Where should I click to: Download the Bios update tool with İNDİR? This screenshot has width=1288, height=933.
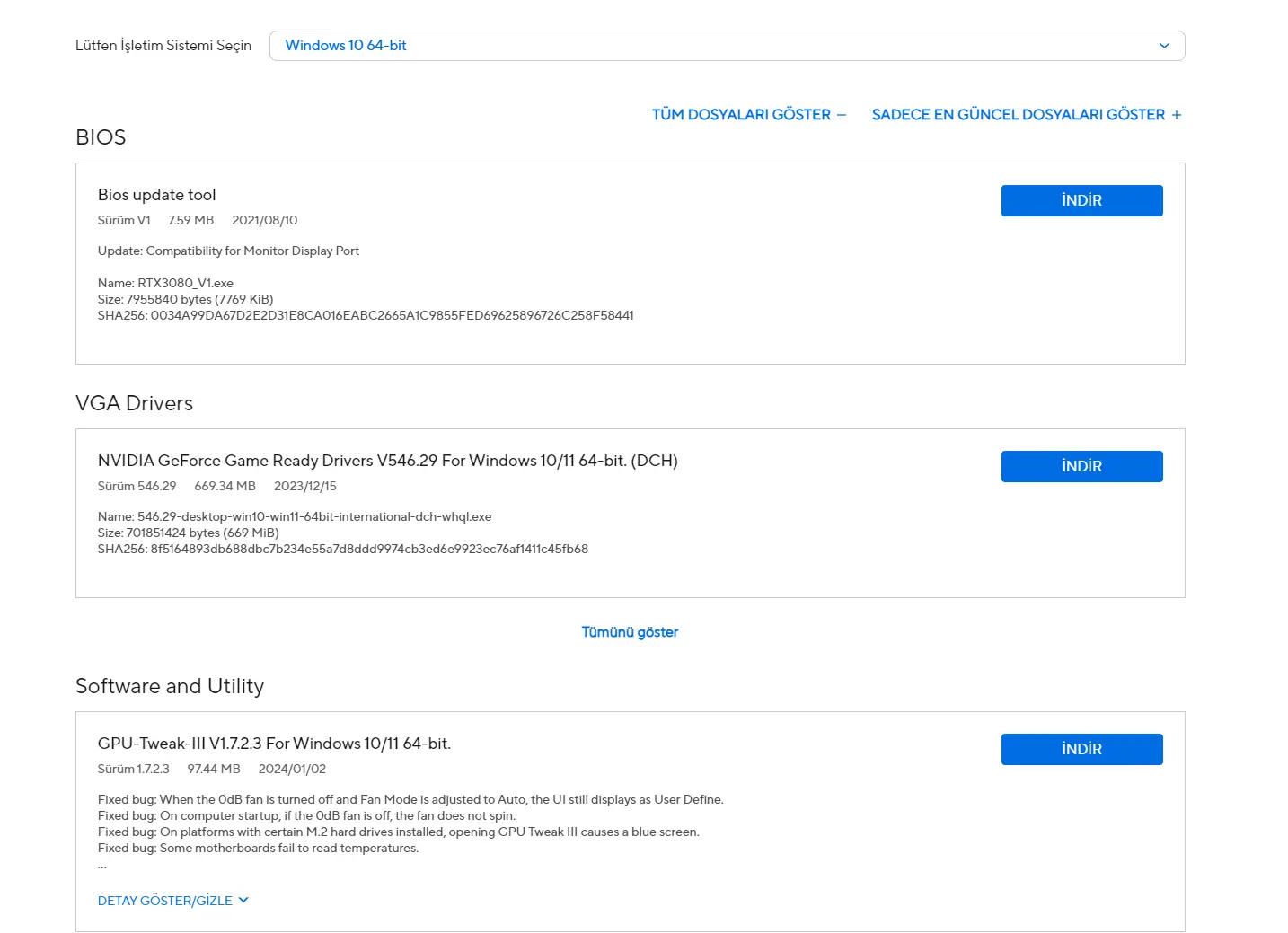[1081, 200]
